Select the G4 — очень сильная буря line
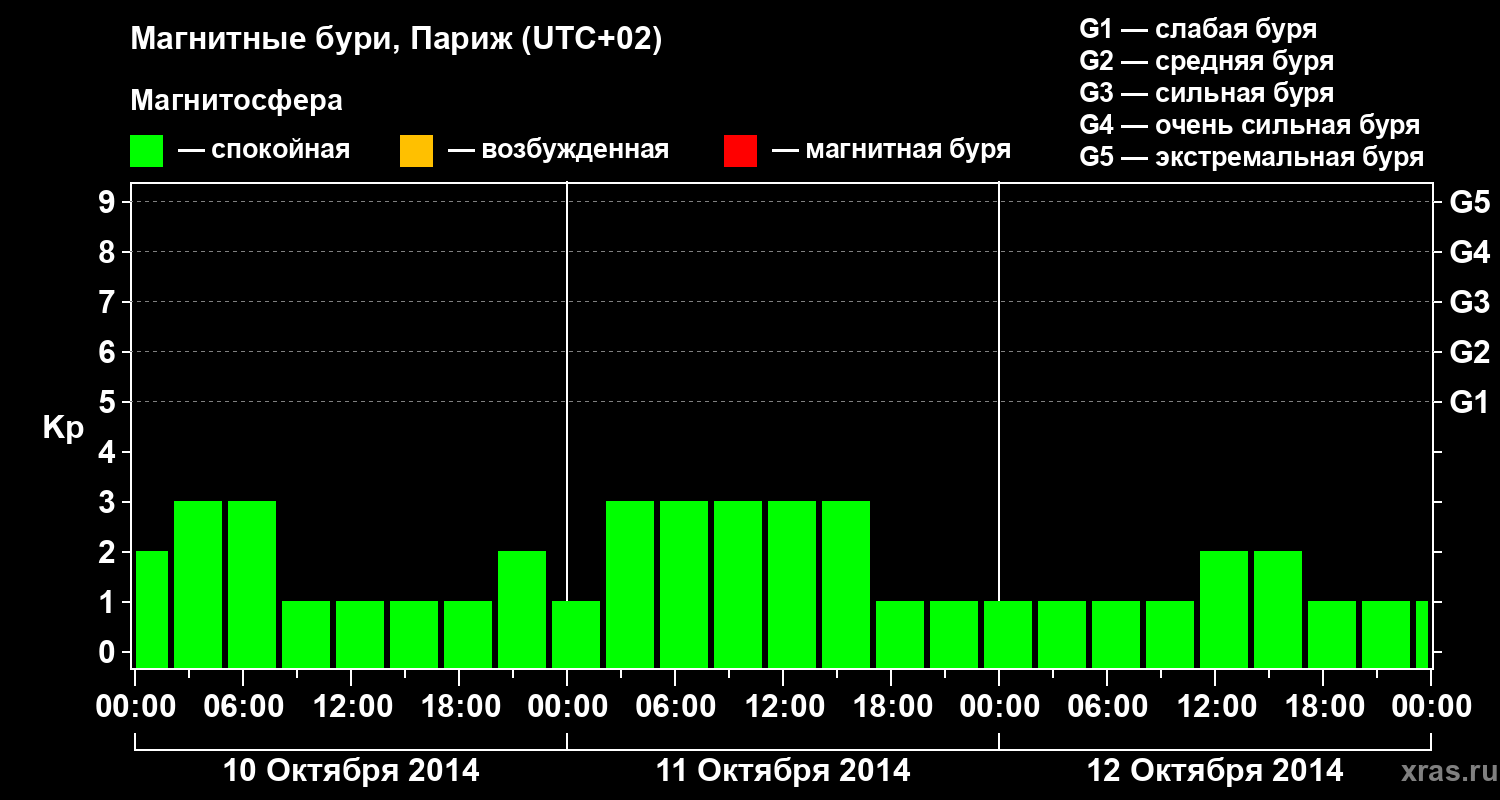1500x800 pixels. click(x=1250, y=125)
